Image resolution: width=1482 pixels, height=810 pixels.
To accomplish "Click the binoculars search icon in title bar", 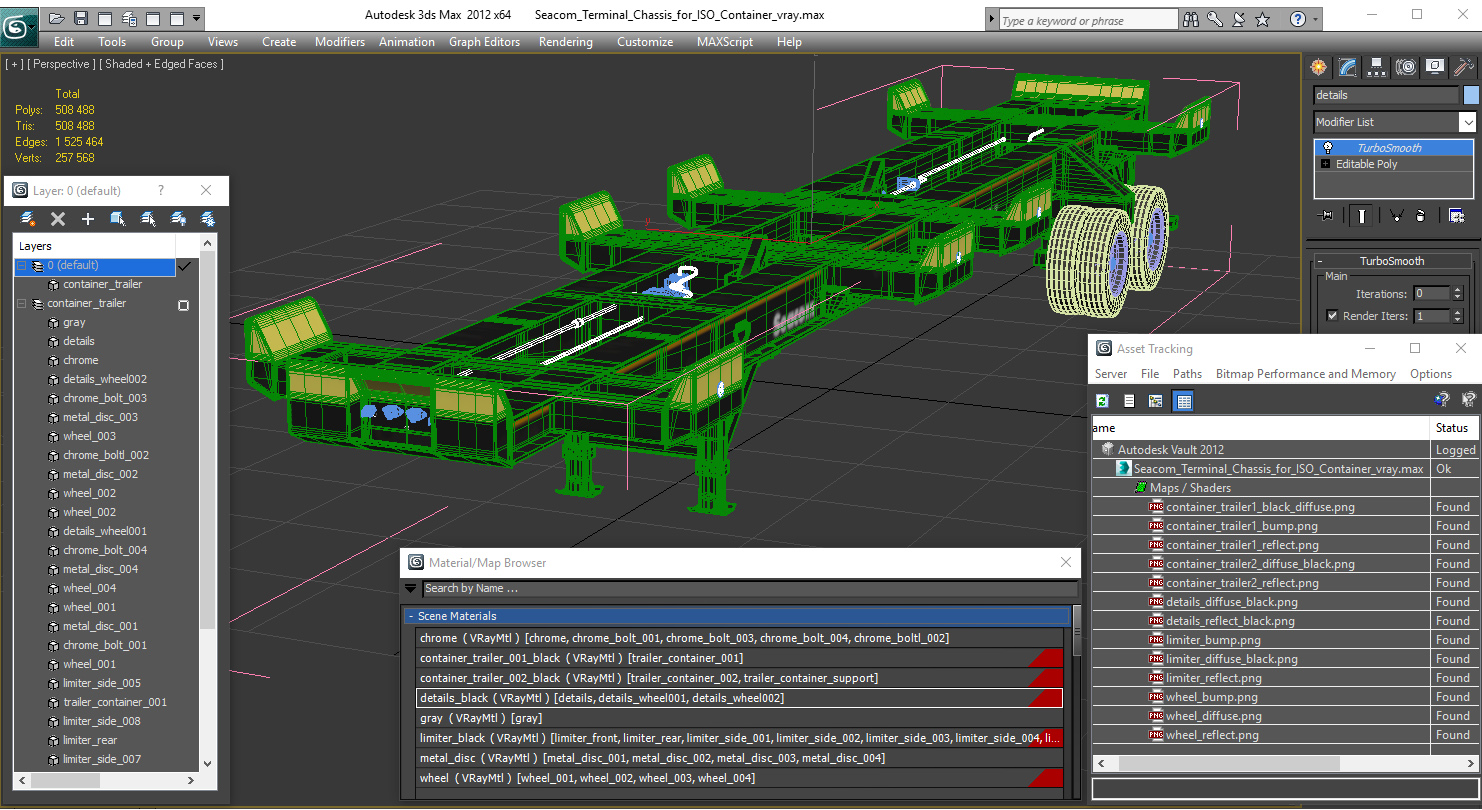I will [1191, 19].
